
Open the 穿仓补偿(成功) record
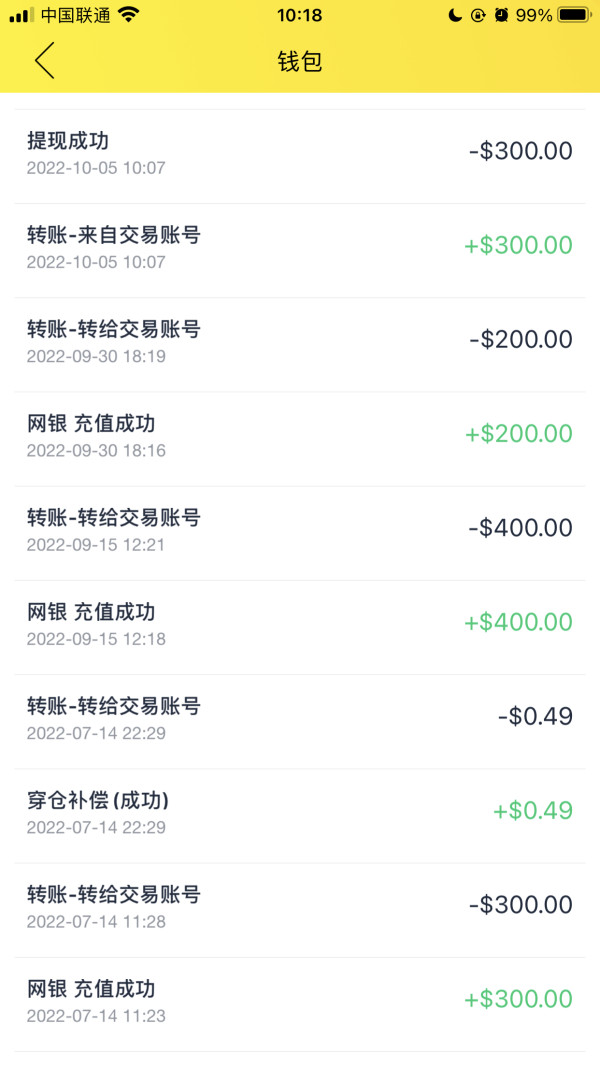point(300,811)
